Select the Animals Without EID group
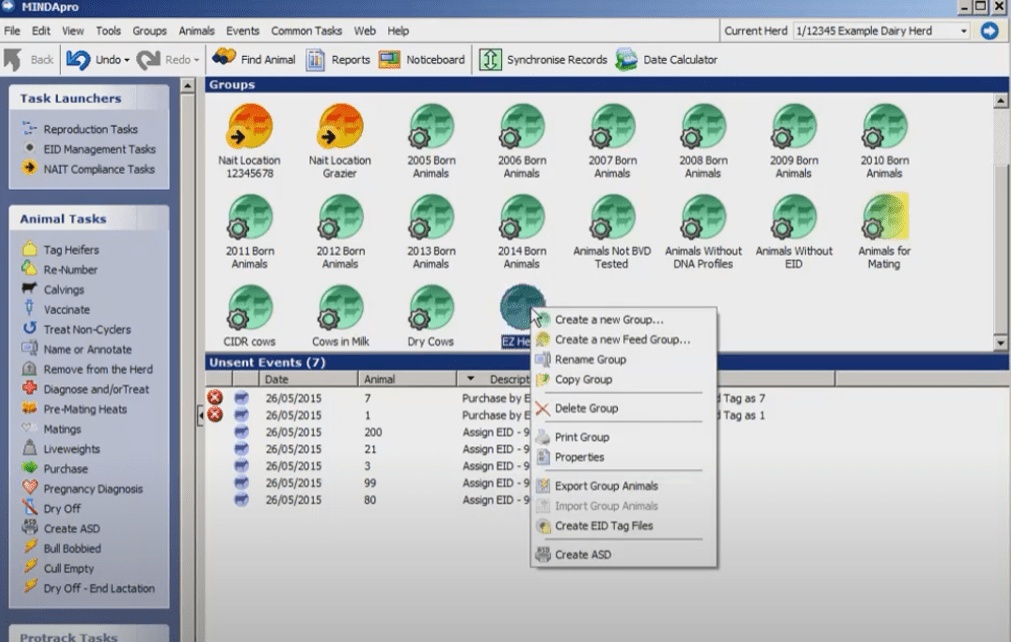The width and height of the screenshot is (1011, 642). point(794,231)
